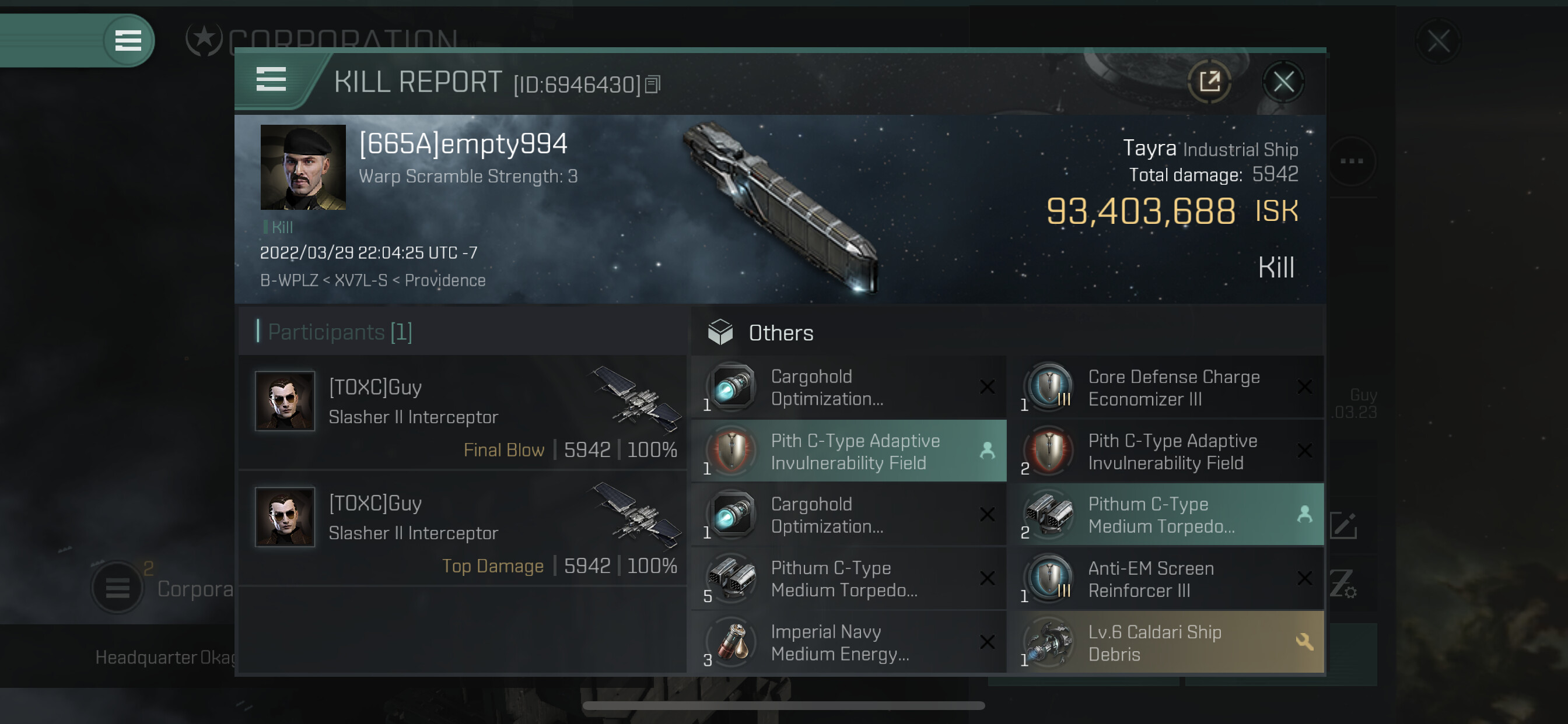Viewport: 1568px width, 724px height.
Task: Click the first Cargohold Optimization item
Action: [x=849, y=388]
